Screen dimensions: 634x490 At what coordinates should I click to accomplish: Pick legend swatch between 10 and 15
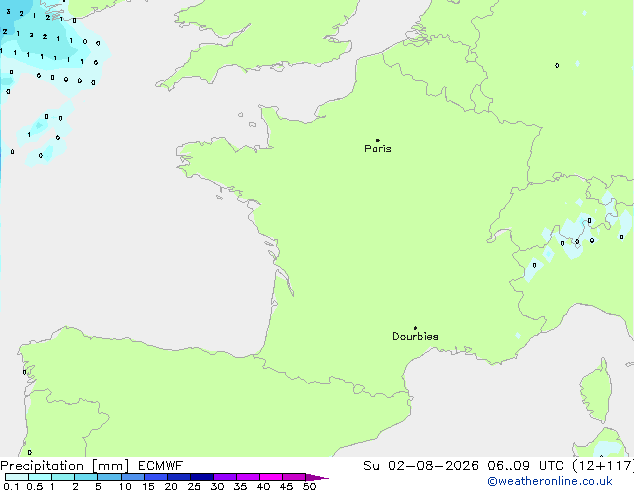(133, 477)
